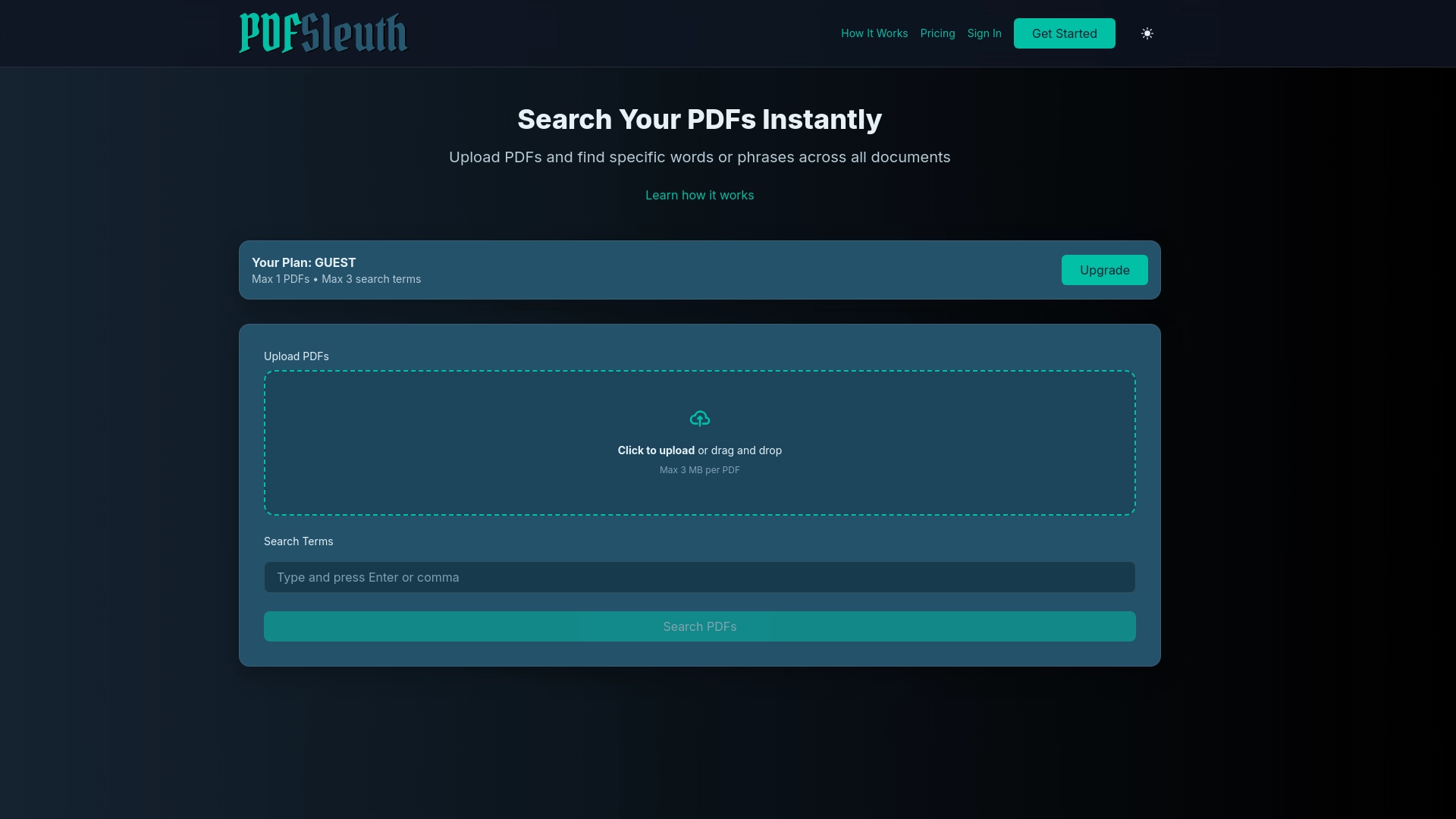Viewport: 1456px width, 819px height.
Task: Click the Upload PDFs label
Action: pyautogui.click(x=296, y=356)
